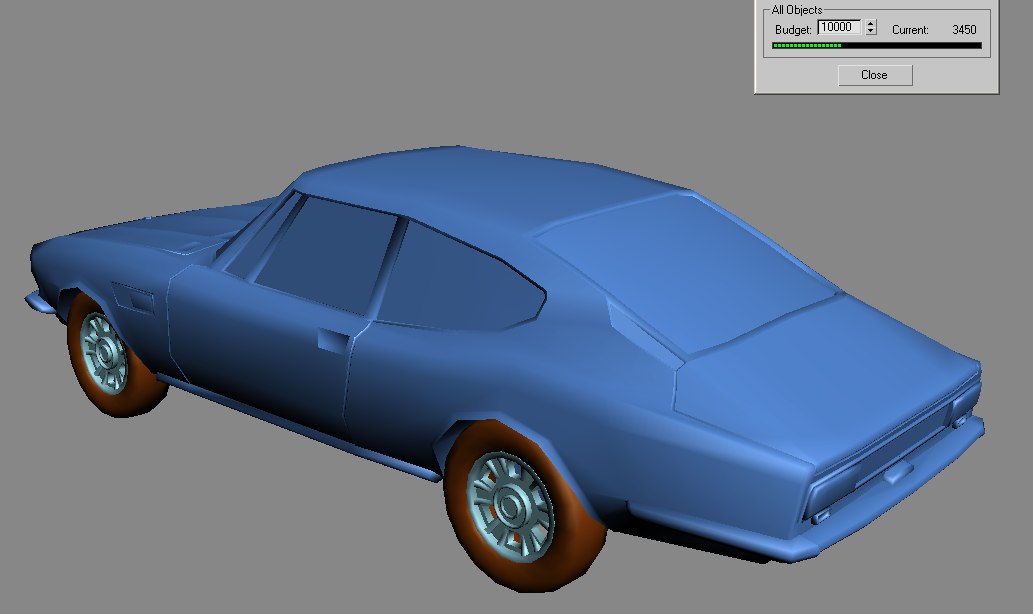
Task: Decrease Budget with the spinner down arrow
Action: pos(871,32)
